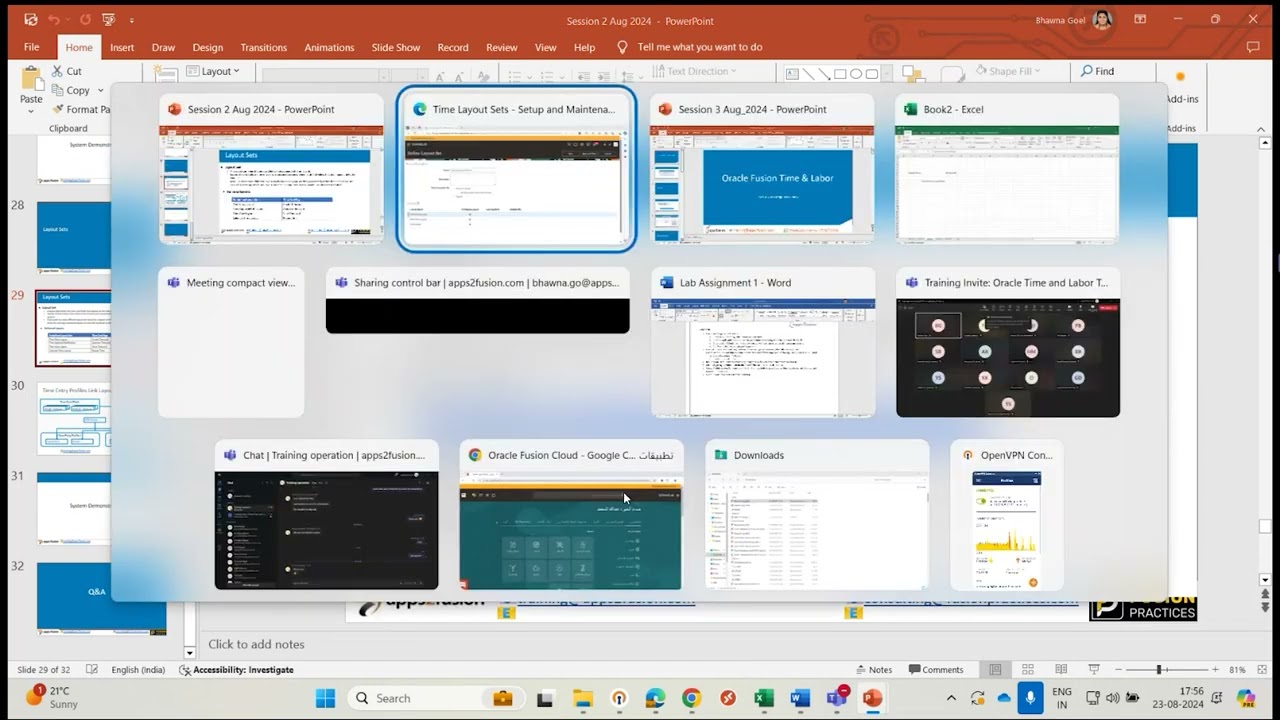The height and width of the screenshot is (720, 1280).
Task: Click the Click to add notes area
Action: tap(256, 644)
